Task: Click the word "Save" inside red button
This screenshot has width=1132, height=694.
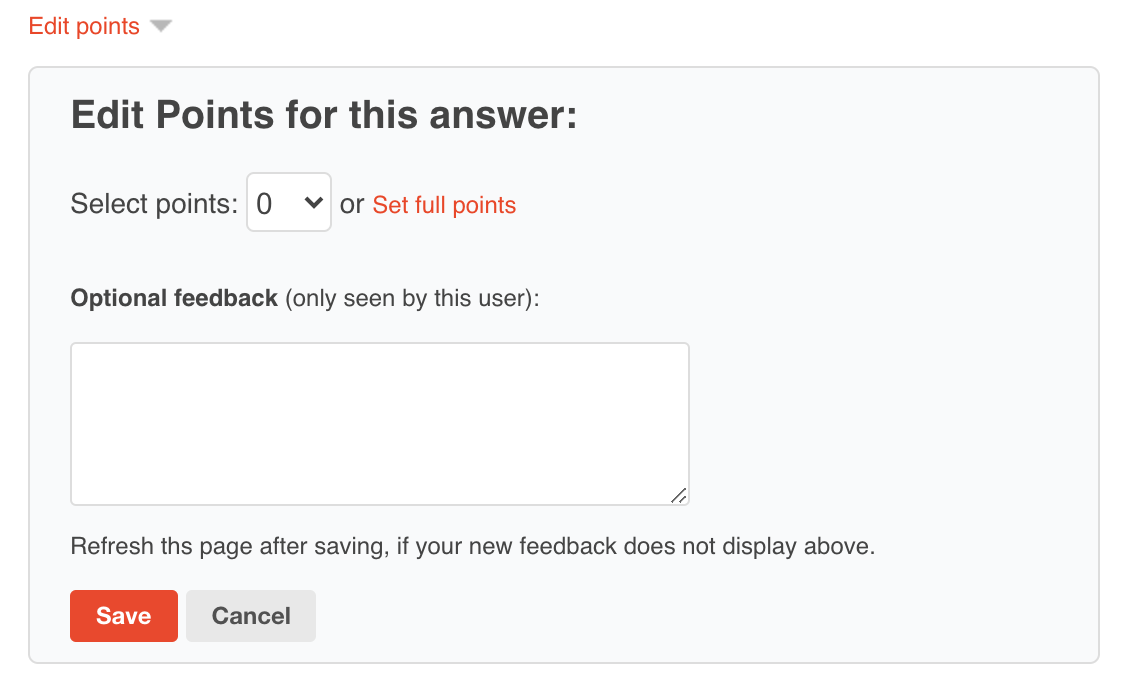Action: click(124, 616)
